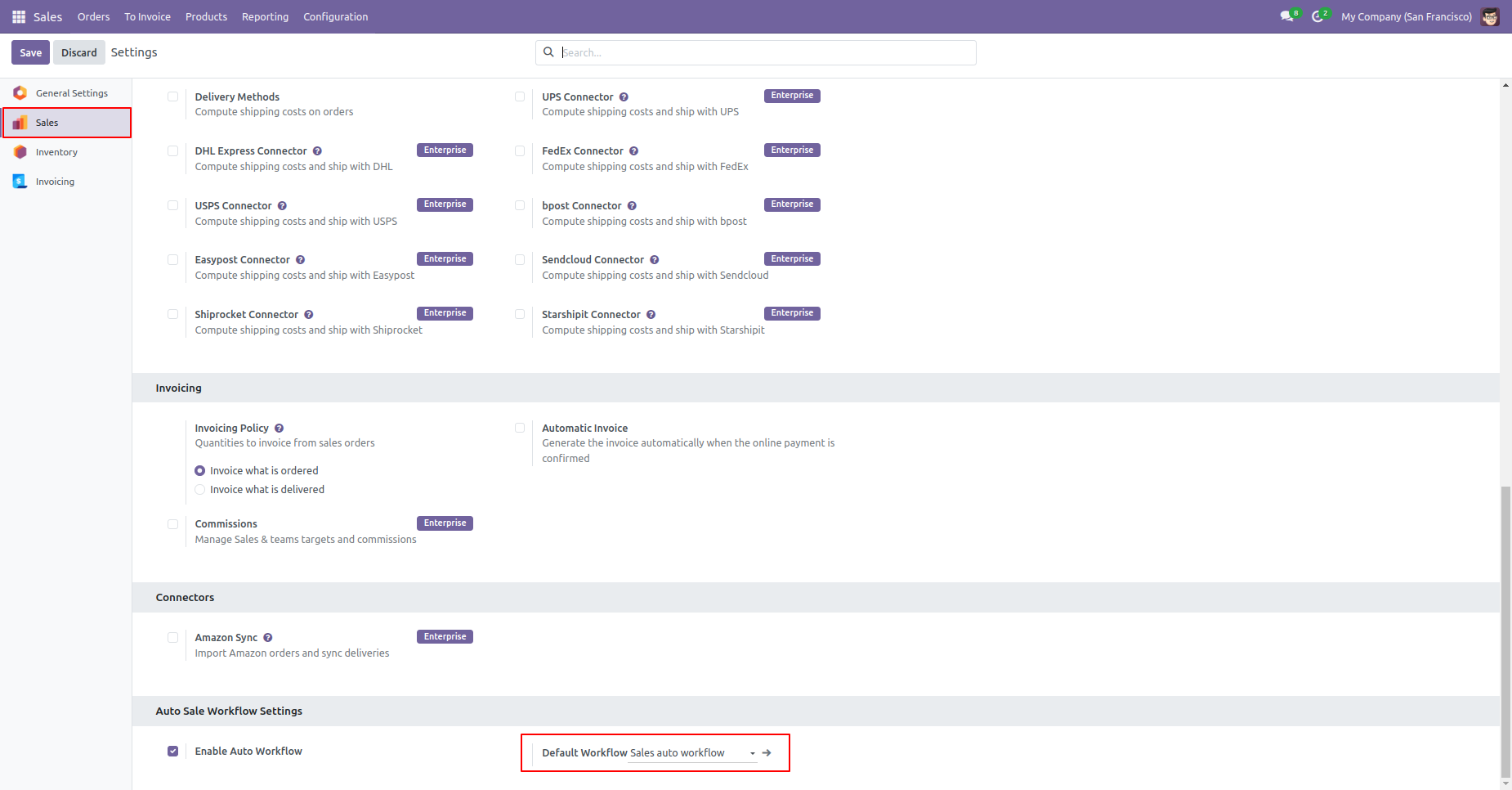Open the activities clock icon
Viewport: 1512px width, 790px height.
pyautogui.click(x=1317, y=16)
